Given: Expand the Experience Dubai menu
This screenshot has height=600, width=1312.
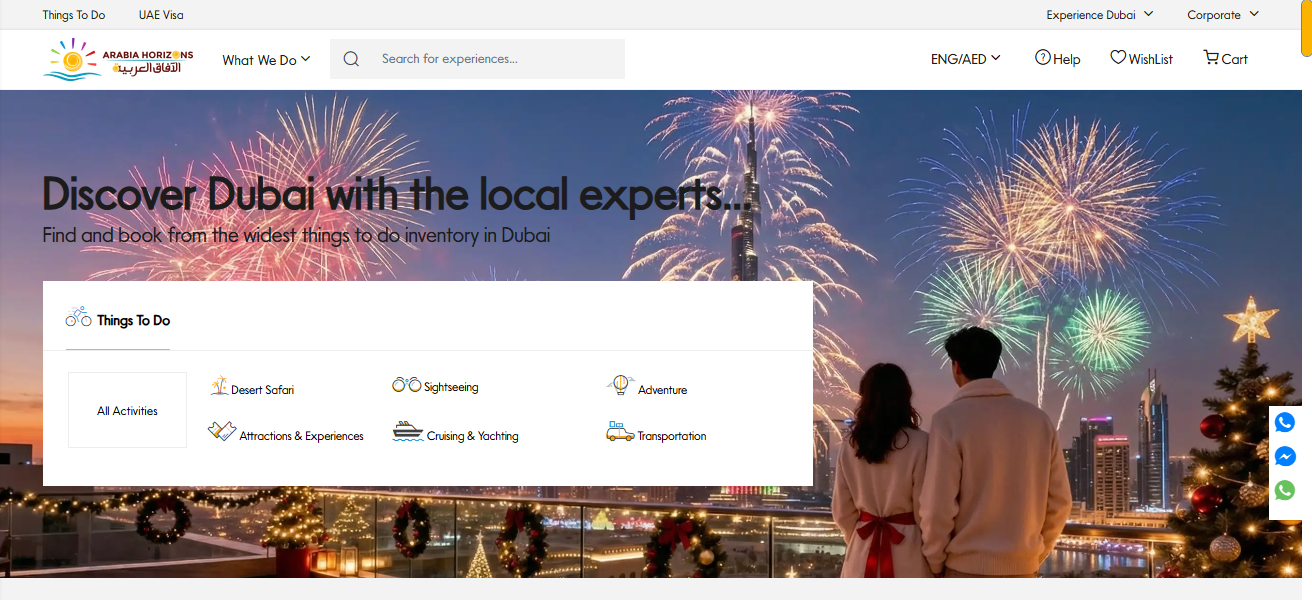Looking at the screenshot, I should pos(1099,15).
